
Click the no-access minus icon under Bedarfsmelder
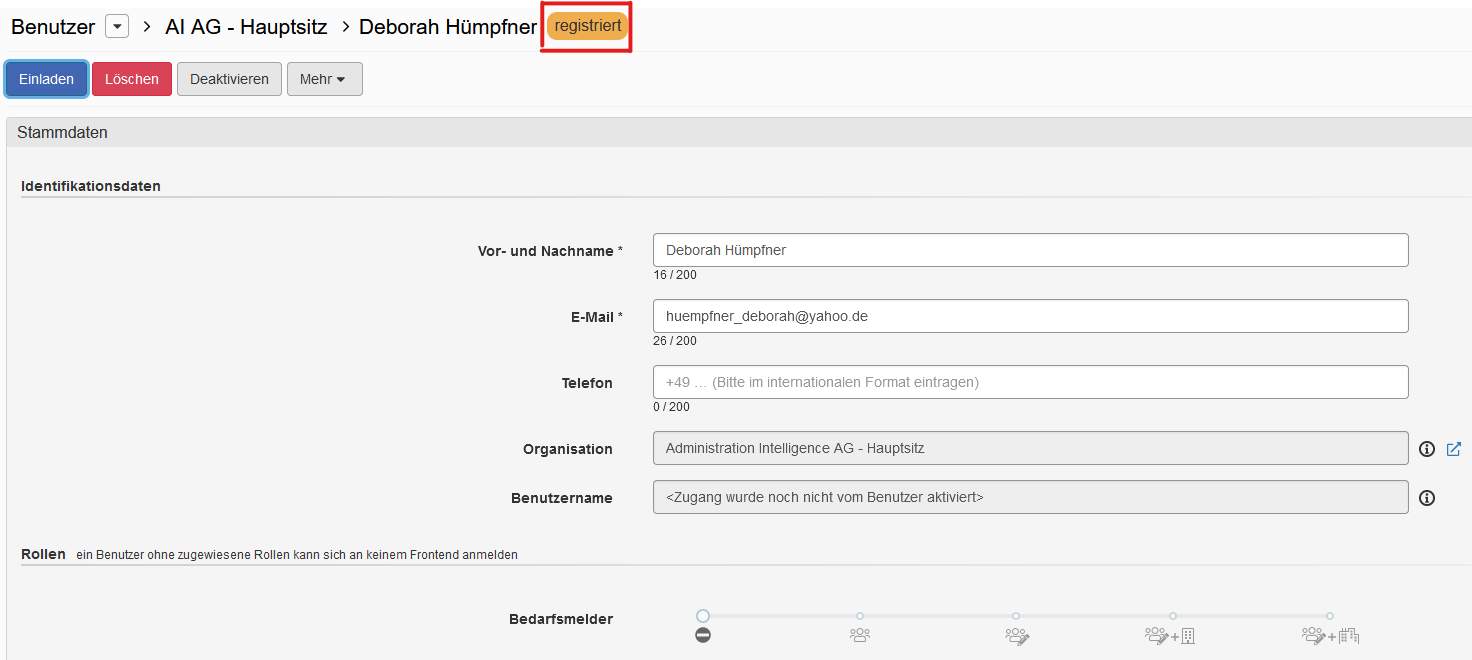(703, 635)
